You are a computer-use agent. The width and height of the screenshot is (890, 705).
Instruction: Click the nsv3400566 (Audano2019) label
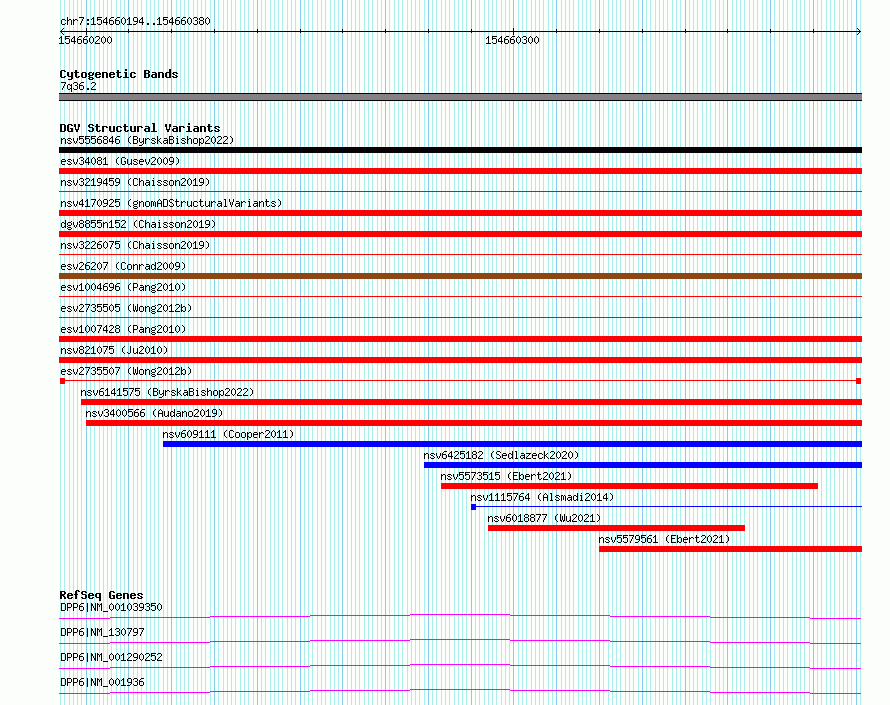point(154,413)
